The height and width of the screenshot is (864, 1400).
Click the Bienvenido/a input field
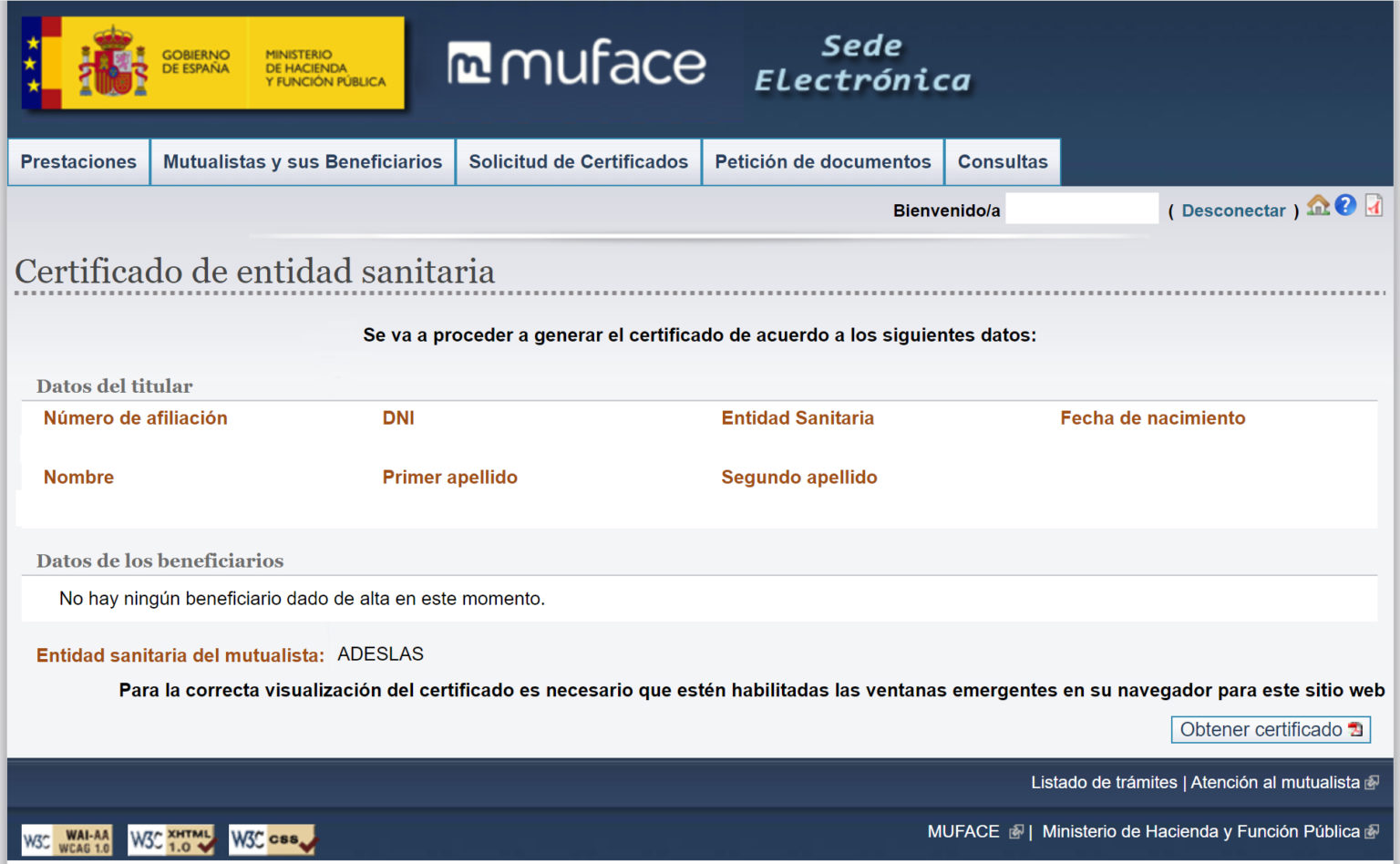[x=1081, y=209]
